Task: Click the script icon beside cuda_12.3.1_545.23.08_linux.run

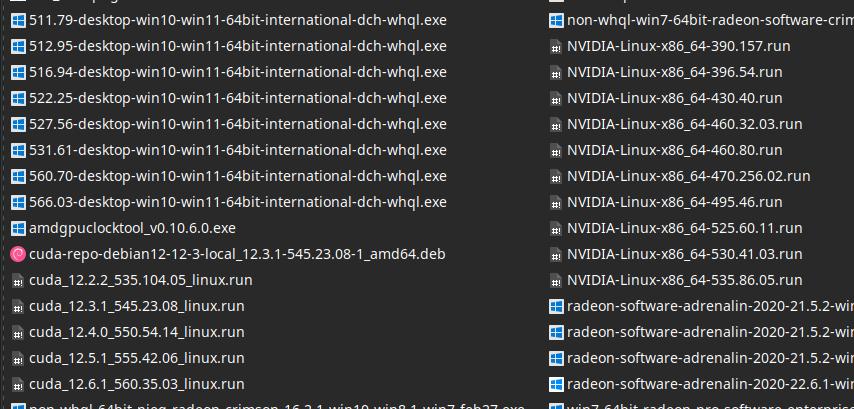Action: [18, 307]
